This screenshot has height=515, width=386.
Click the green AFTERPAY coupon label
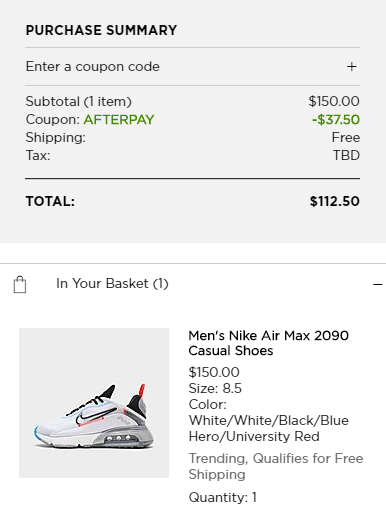pos(119,120)
